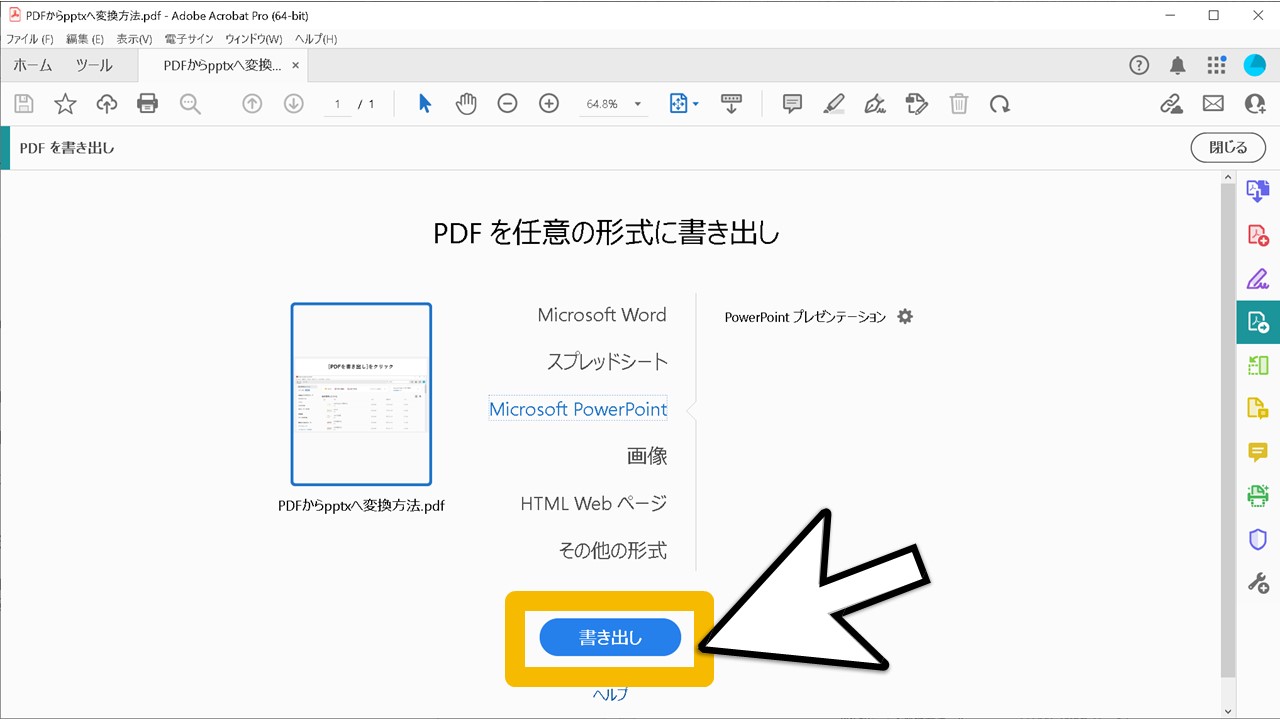Add a sticky note comment

[791, 103]
